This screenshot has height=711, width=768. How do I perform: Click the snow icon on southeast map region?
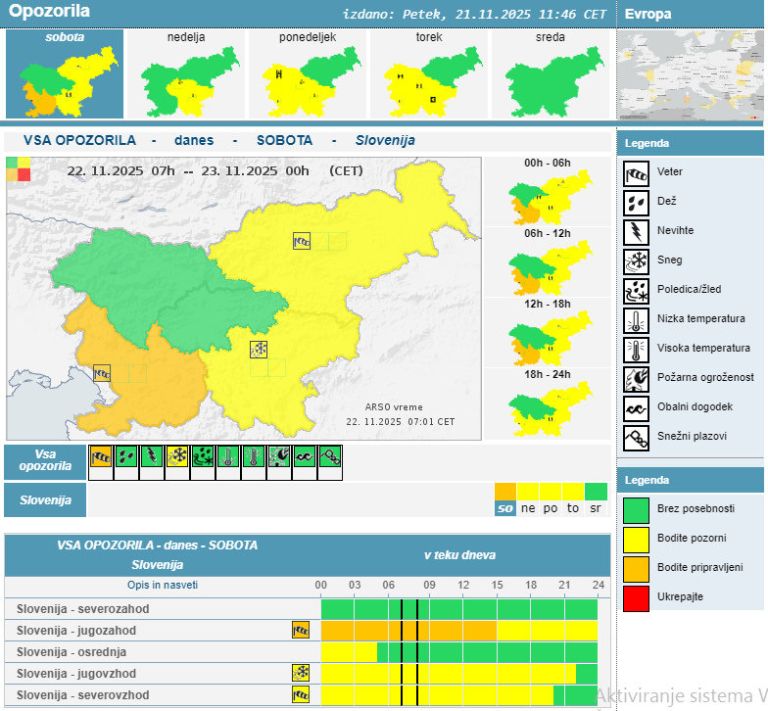tap(259, 349)
